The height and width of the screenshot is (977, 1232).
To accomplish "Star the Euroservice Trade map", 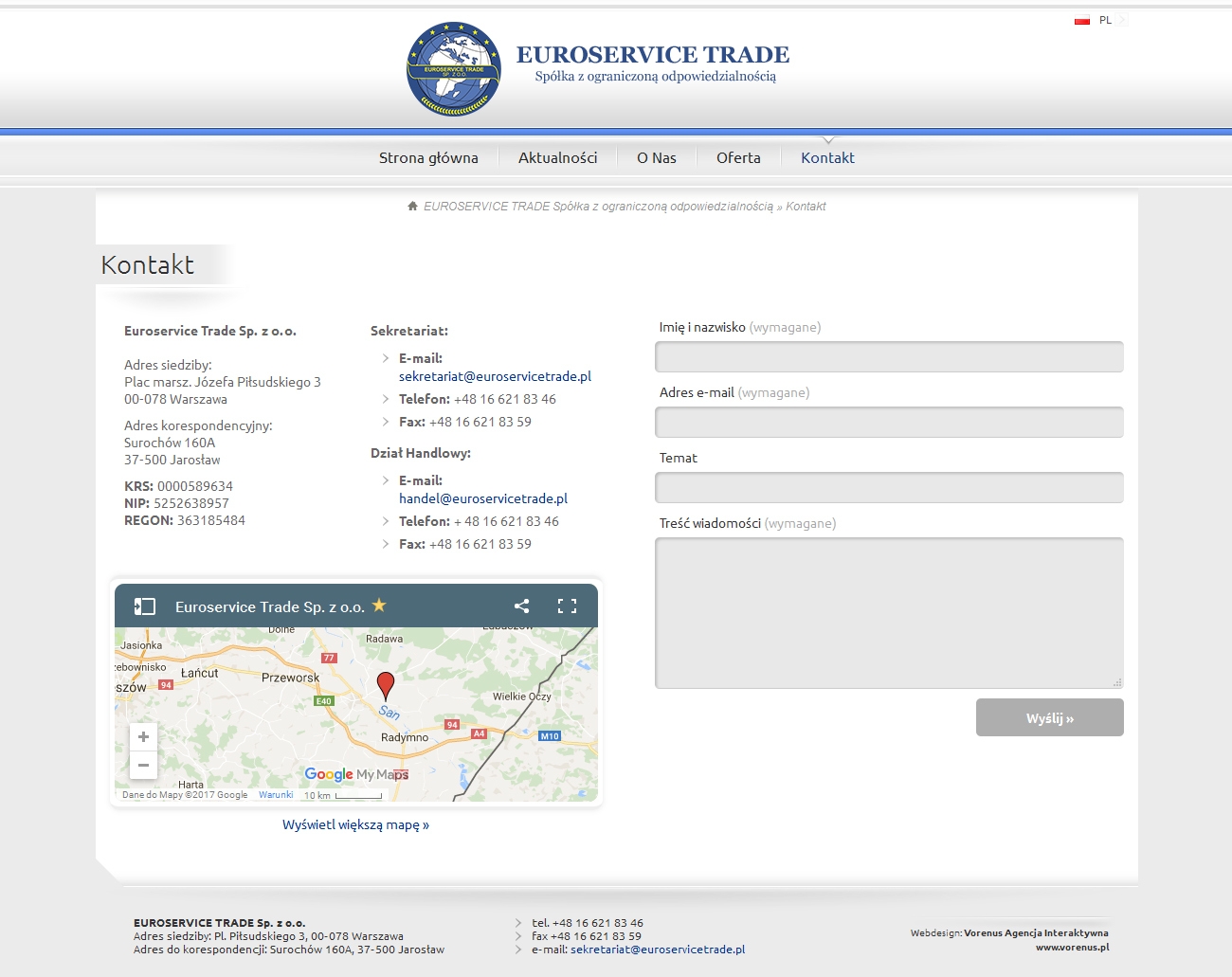I will coord(379,606).
